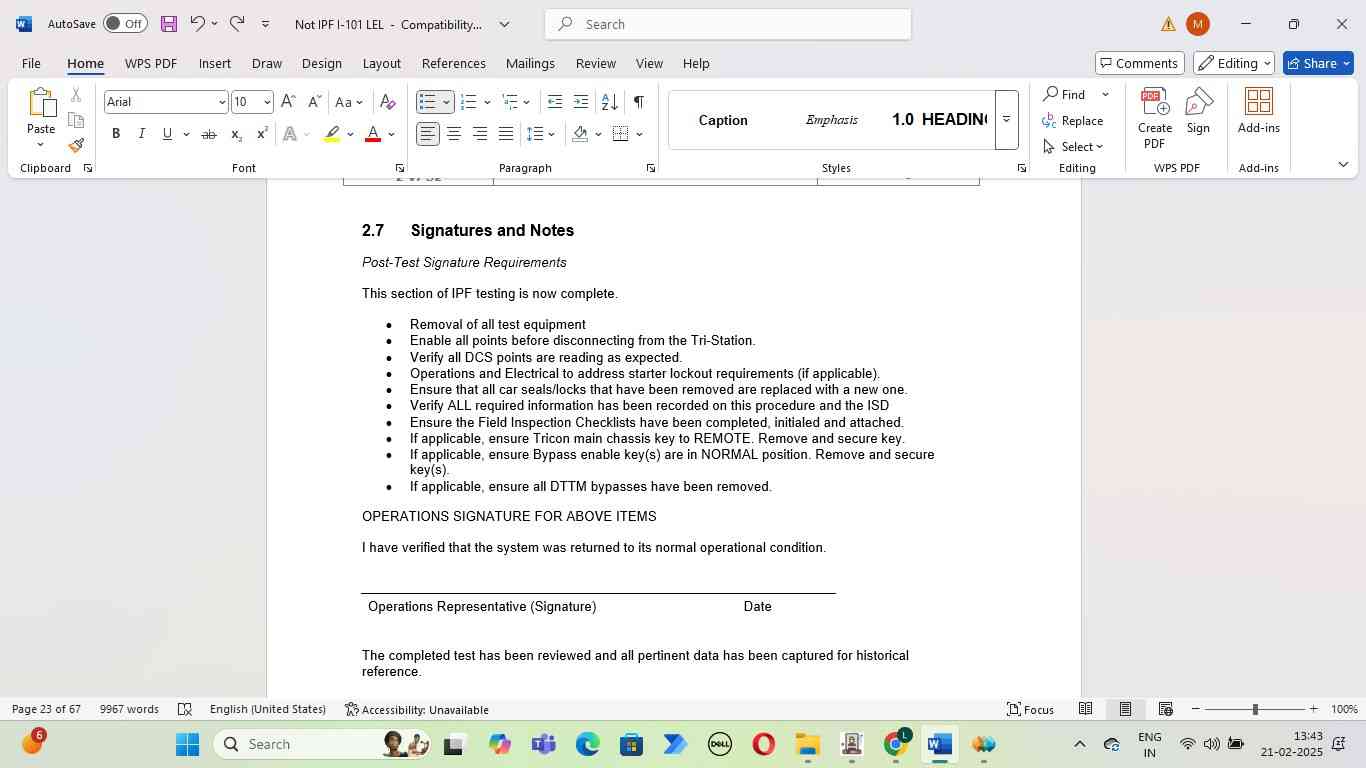The height and width of the screenshot is (768, 1366).
Task: Switch to the Review tab
Action: [x=595, y=63]
